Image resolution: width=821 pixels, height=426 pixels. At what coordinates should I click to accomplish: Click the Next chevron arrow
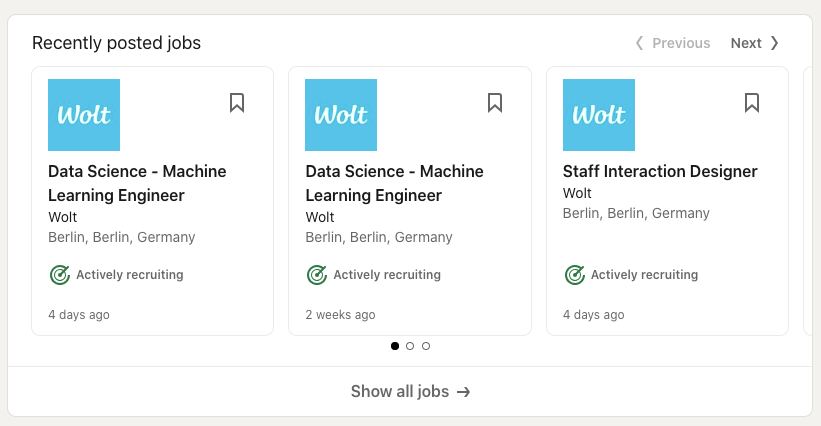pos(774,43)
